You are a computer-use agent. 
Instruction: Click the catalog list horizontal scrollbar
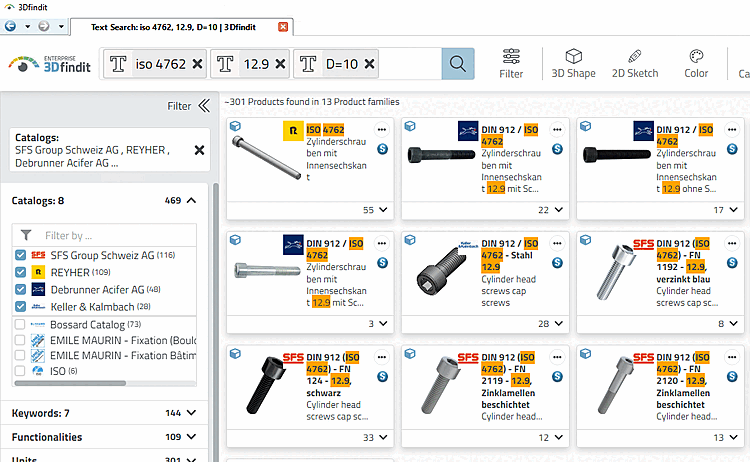click(70, 383)
